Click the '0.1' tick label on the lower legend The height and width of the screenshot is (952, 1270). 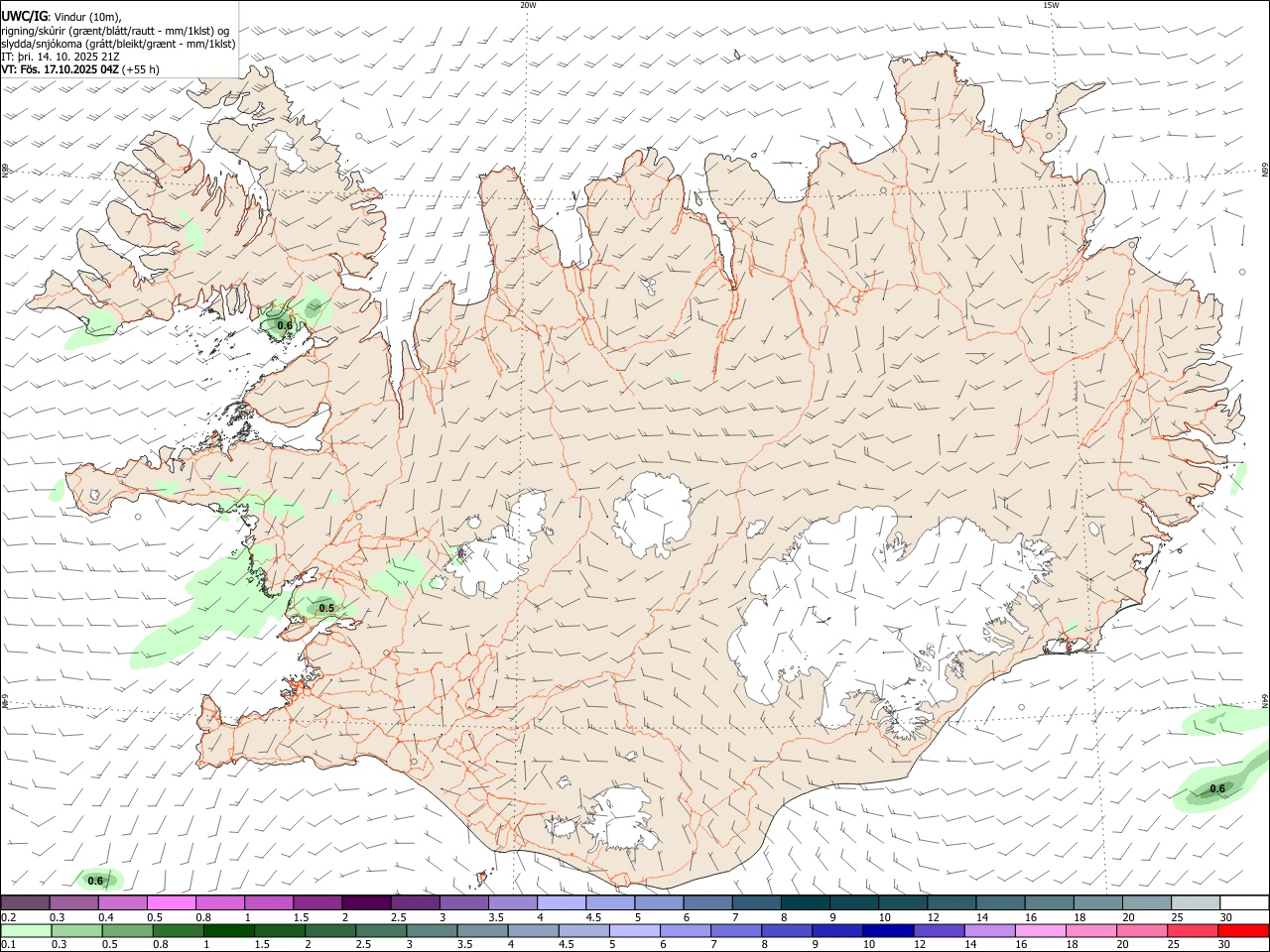[x=8, y=945]
